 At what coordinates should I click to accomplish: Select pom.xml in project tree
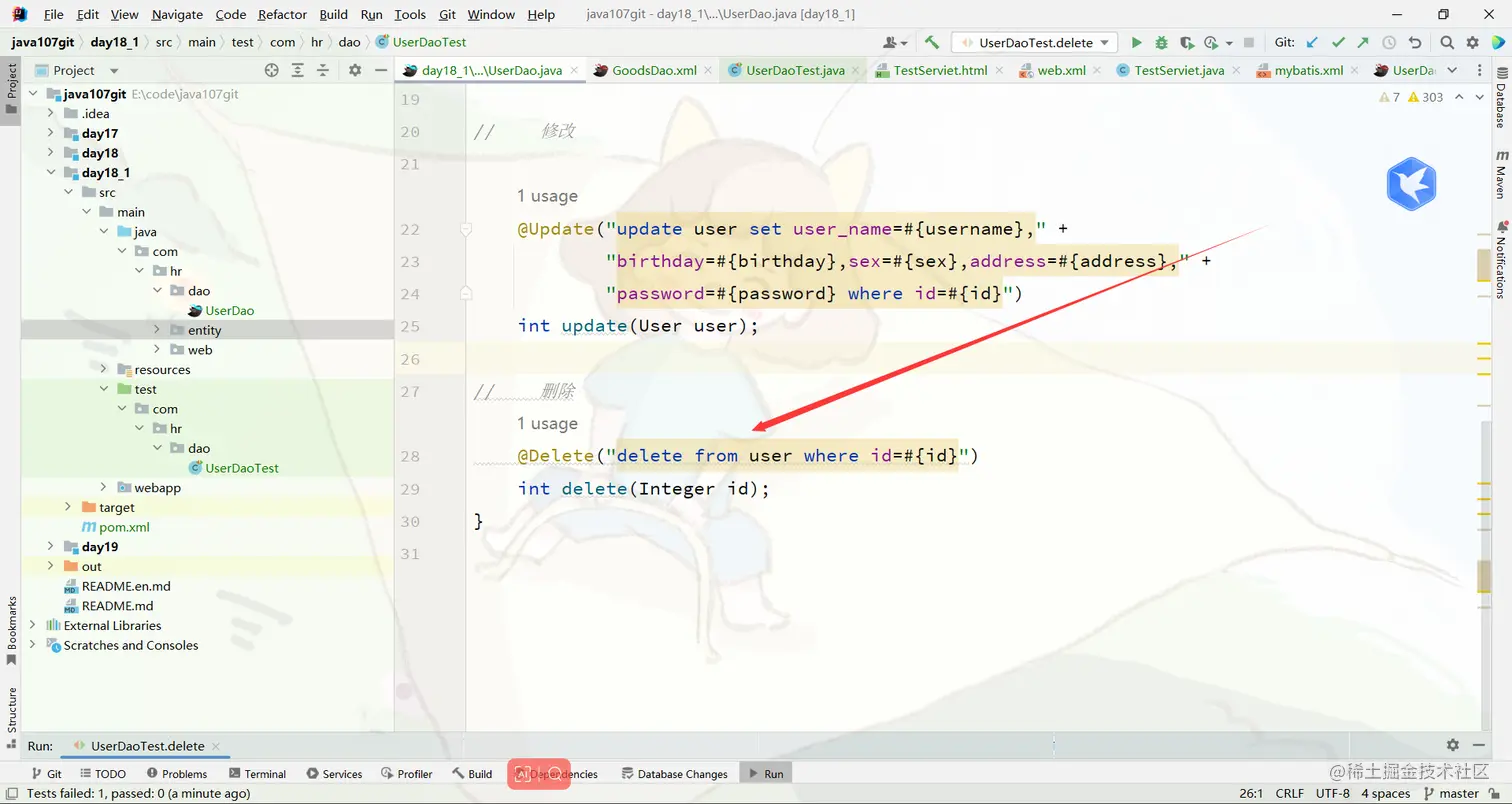click(116, 527)
